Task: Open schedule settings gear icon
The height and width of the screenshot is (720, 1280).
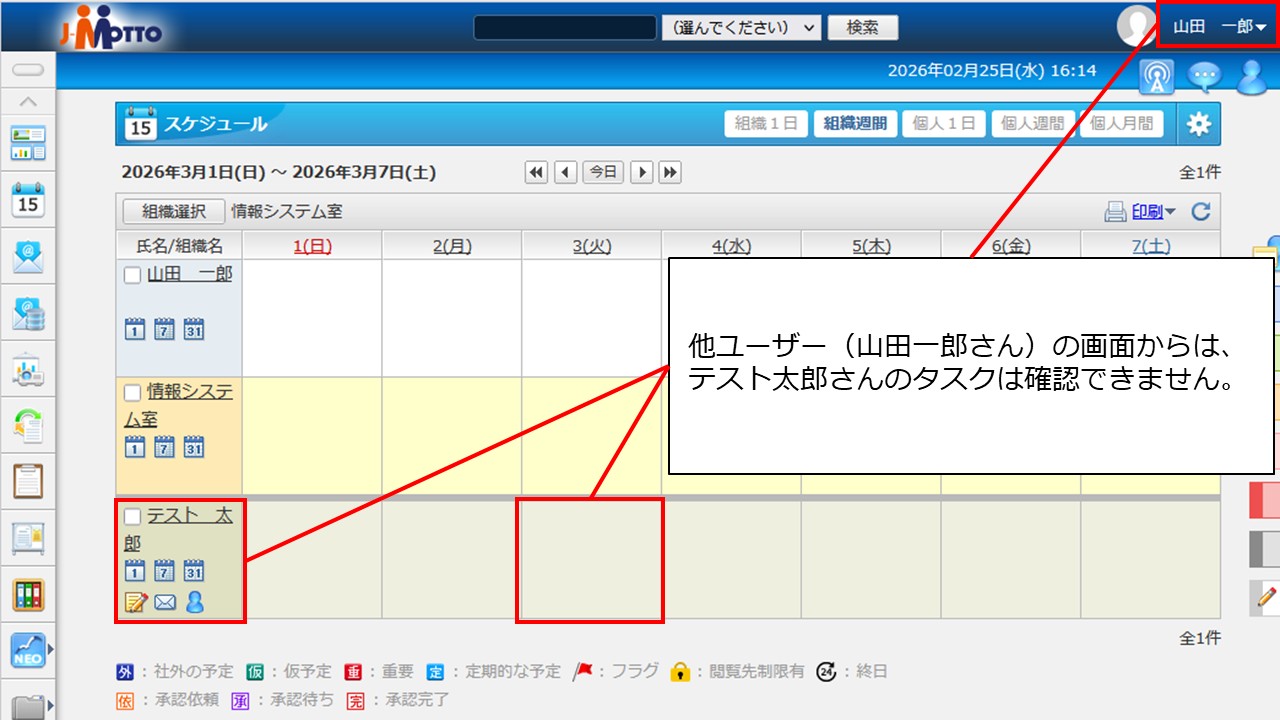Action: [x=1198, y=124]
